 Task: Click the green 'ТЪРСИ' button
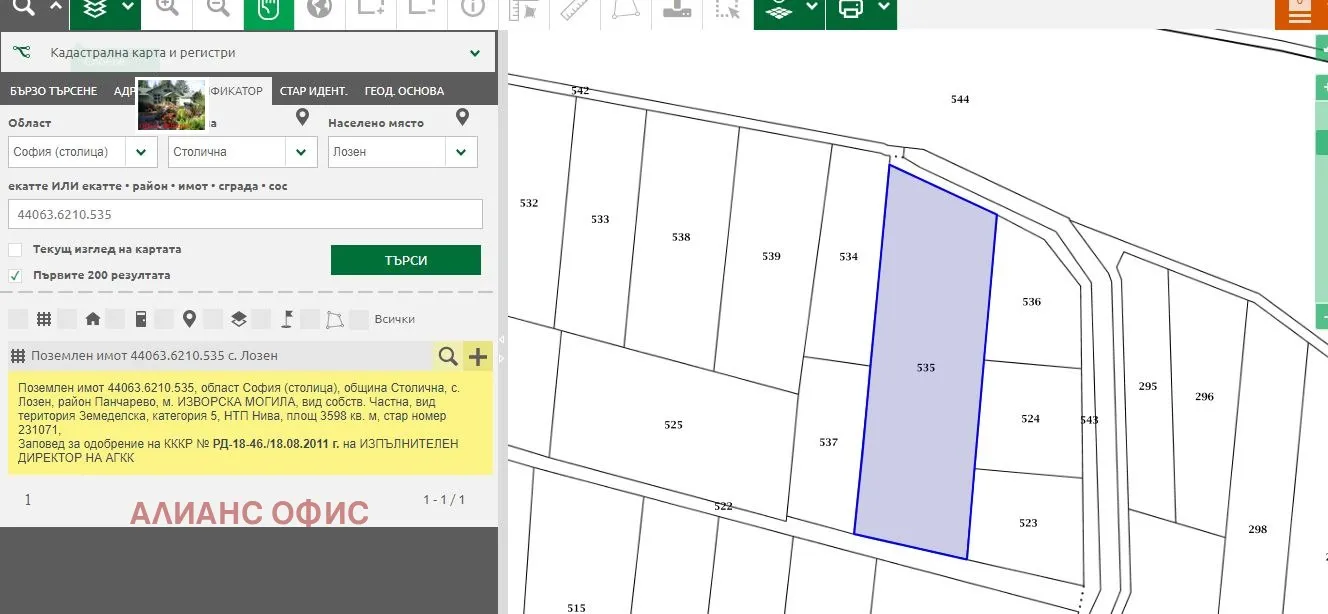tap(405, 260)
